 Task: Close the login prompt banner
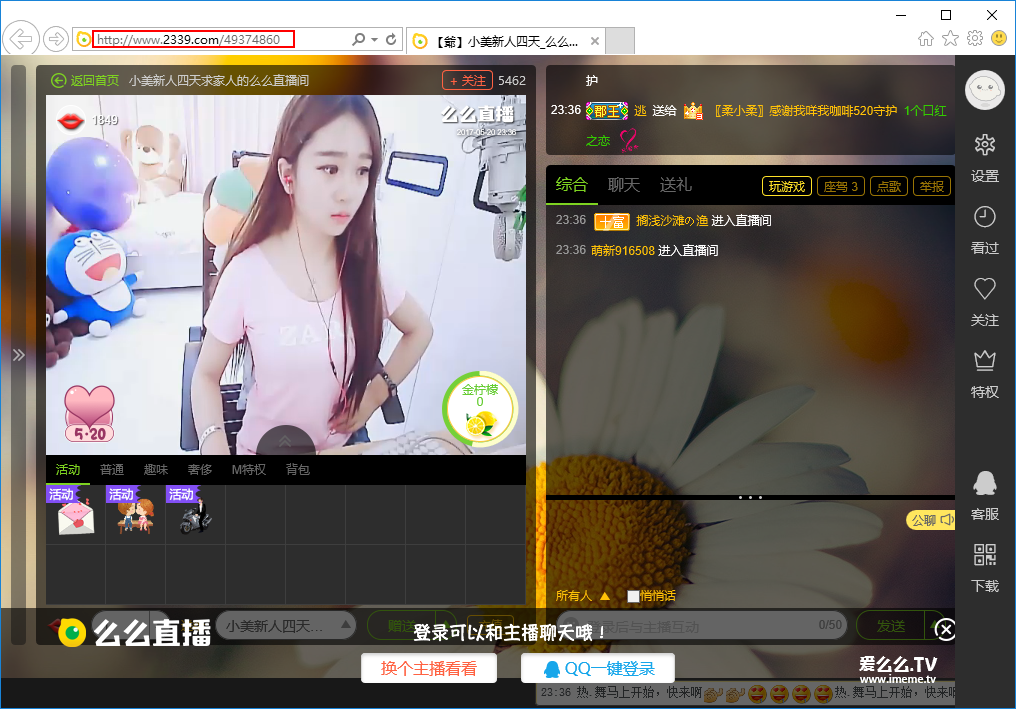point(945,629)
